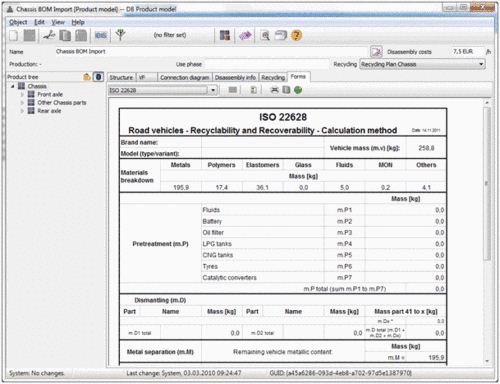Click the tree filter icon
The width and height of the screenshot is (500, 384).
point(120,35)
